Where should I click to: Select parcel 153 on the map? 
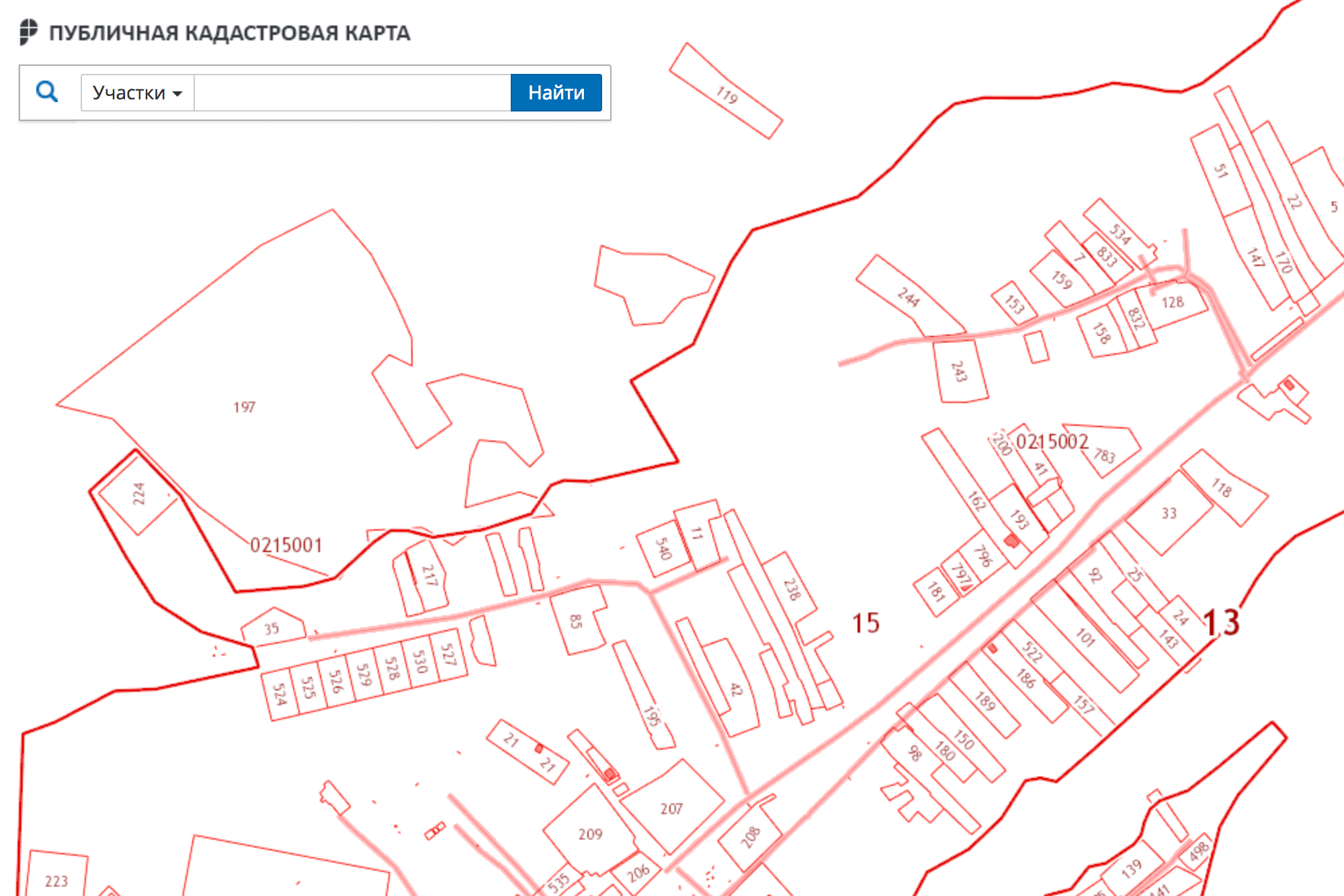[x=1015, y=304]
